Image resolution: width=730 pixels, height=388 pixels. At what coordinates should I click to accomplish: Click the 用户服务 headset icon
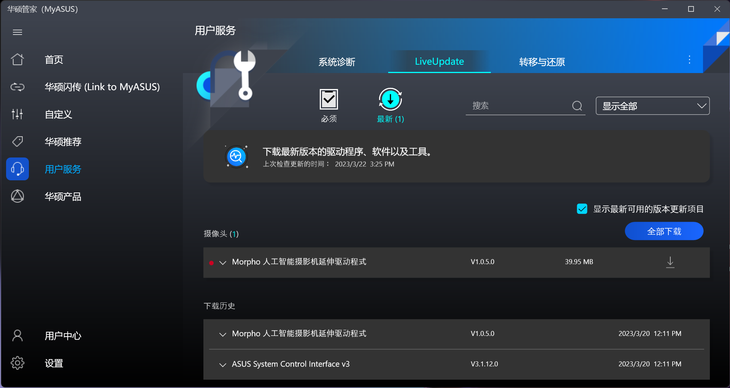click(x=17, y=169)
